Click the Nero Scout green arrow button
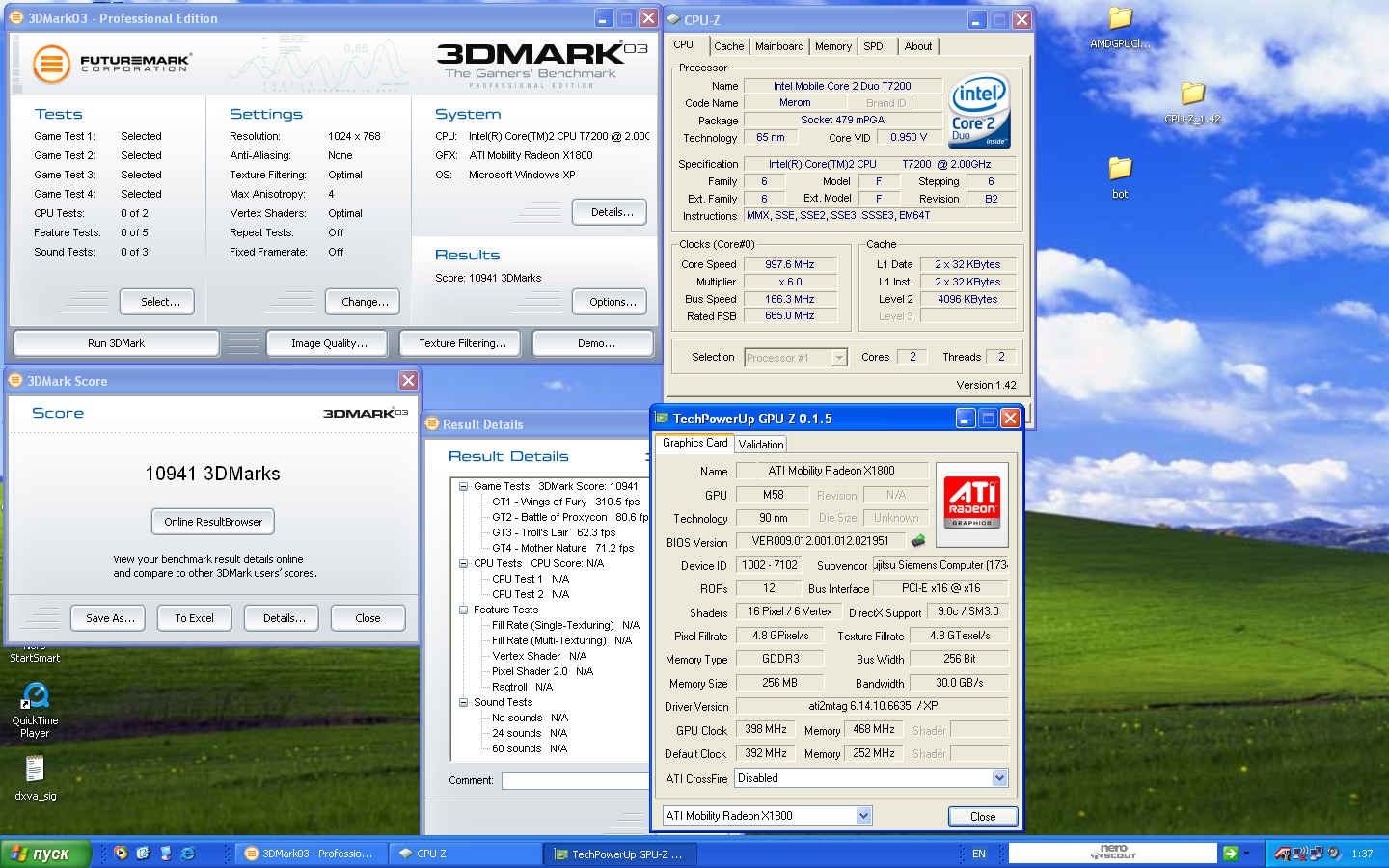Screen dimensions: 1389x868 1230,854
